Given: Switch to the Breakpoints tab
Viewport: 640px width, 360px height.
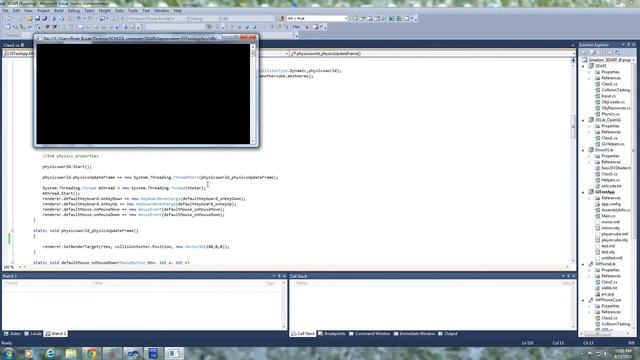Looking at the screenshot, I should pyautogui.click(x=331, y=334).
